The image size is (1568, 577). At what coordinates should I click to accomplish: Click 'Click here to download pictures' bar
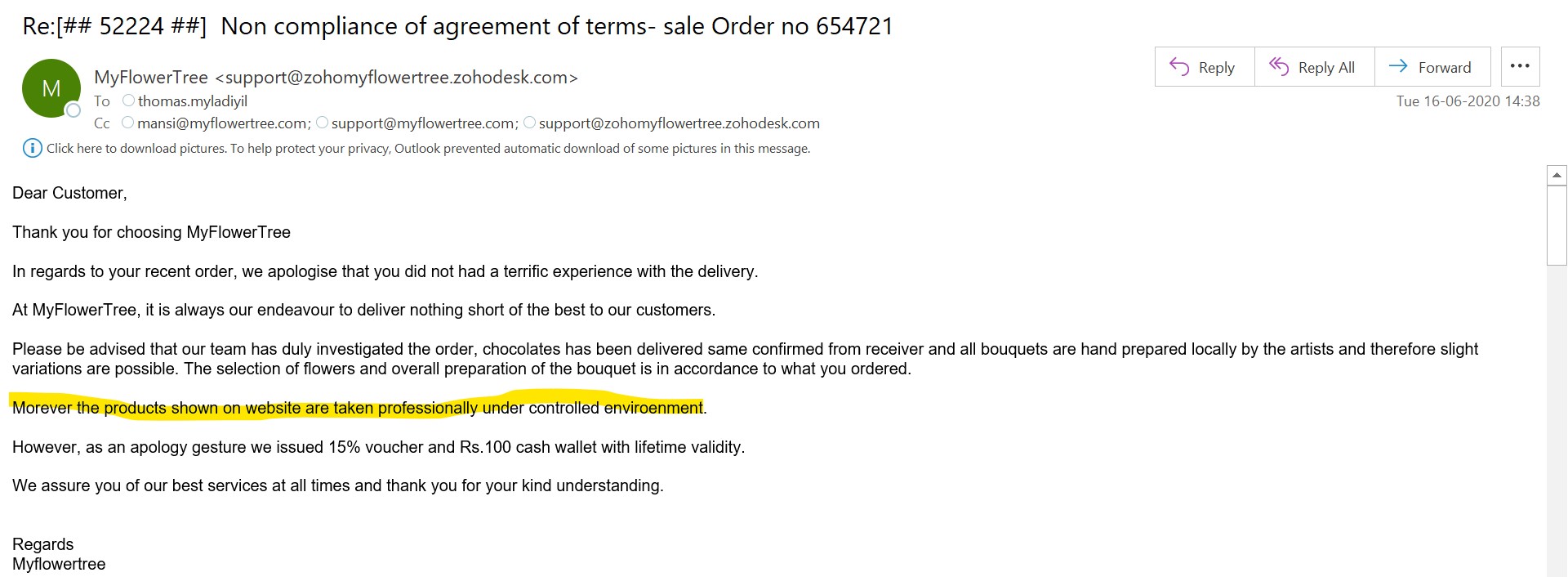(416, 148)
